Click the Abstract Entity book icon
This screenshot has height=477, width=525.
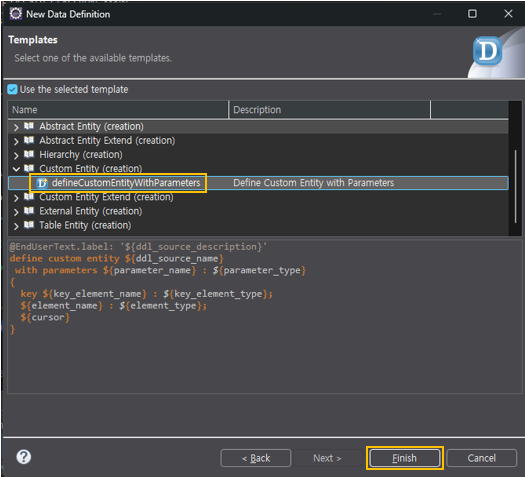(x=29, y=126)
